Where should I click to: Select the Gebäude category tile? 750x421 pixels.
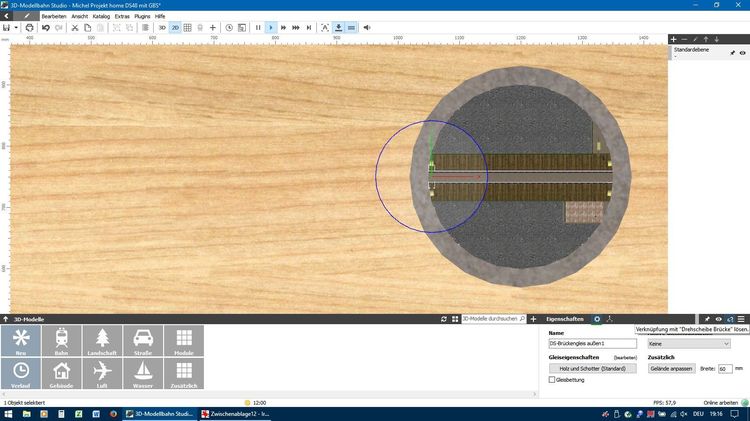click(61, 374)
